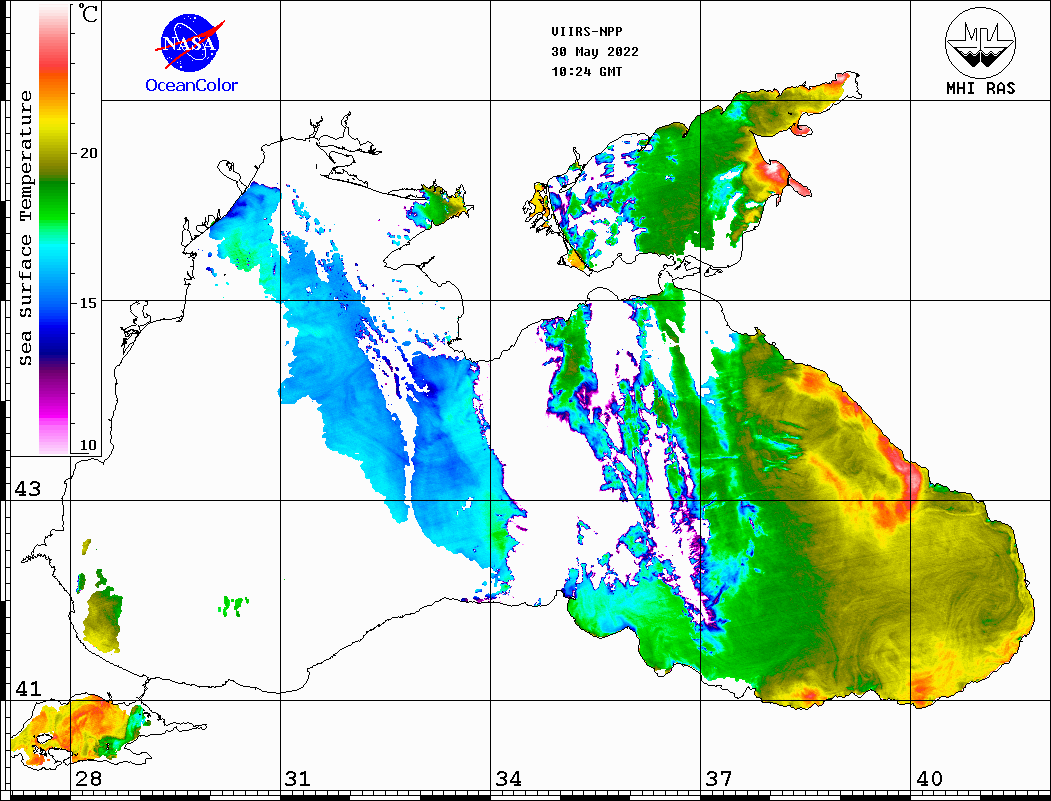The width and height of the screenshot is (1051, 801).
Task: Click the 20 mark on temperature scale
Action: tap(89, 153)
